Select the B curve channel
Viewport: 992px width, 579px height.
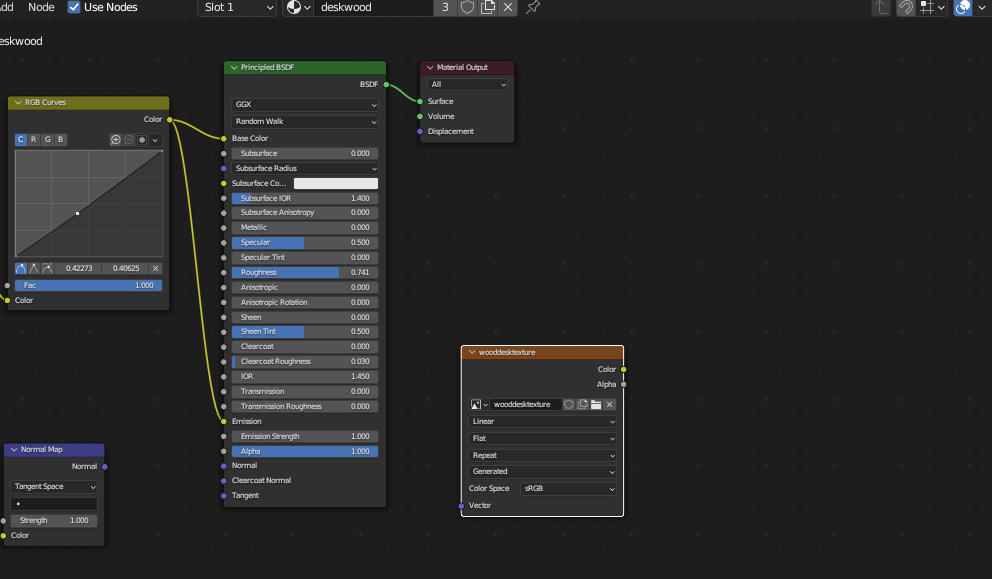pos(61,139)
